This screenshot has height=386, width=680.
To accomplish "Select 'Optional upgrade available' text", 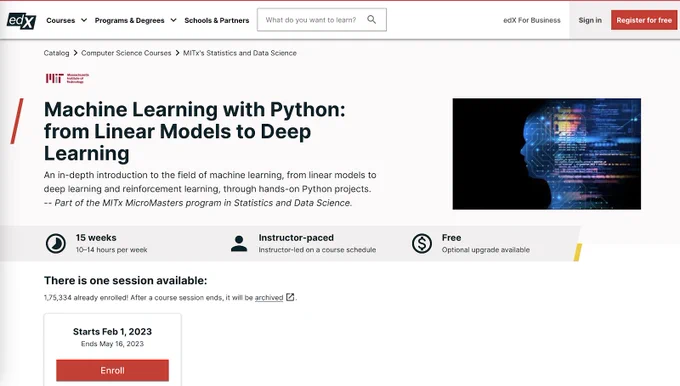I will coord(486,250).
